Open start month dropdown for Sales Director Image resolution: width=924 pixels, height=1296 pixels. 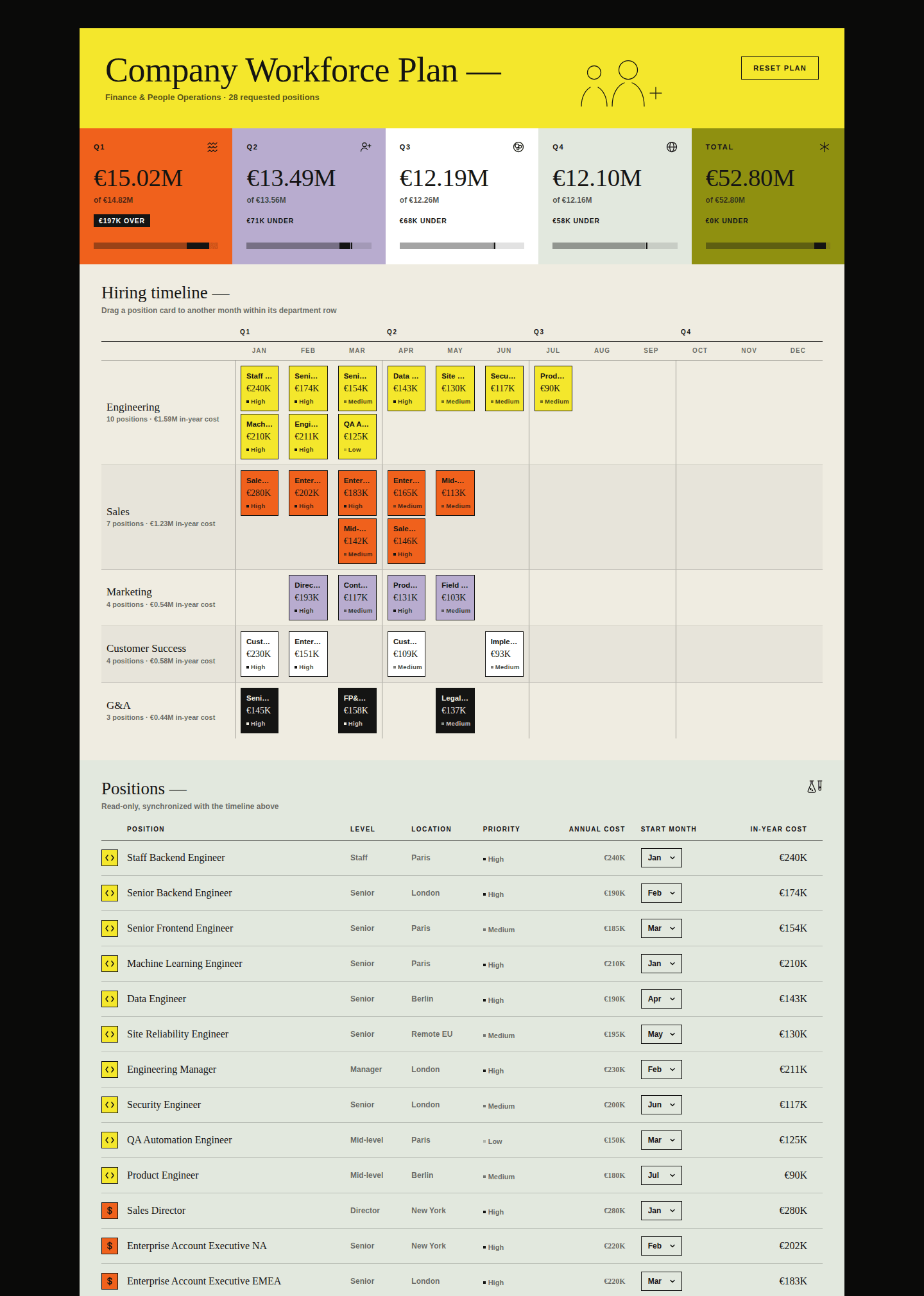(x=661, y=1211)
